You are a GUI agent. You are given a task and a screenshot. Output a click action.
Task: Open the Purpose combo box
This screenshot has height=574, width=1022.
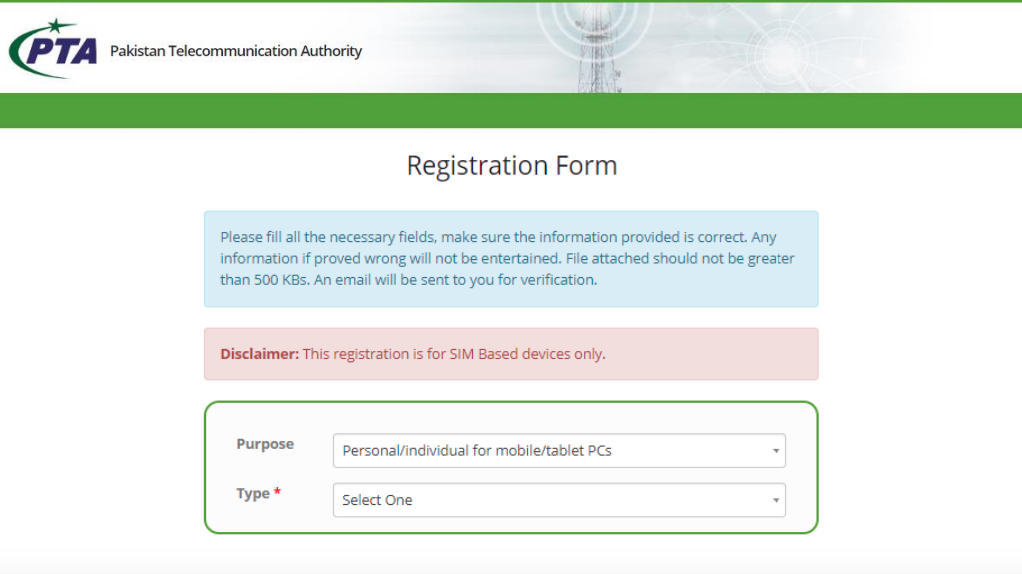click(558, 451)
